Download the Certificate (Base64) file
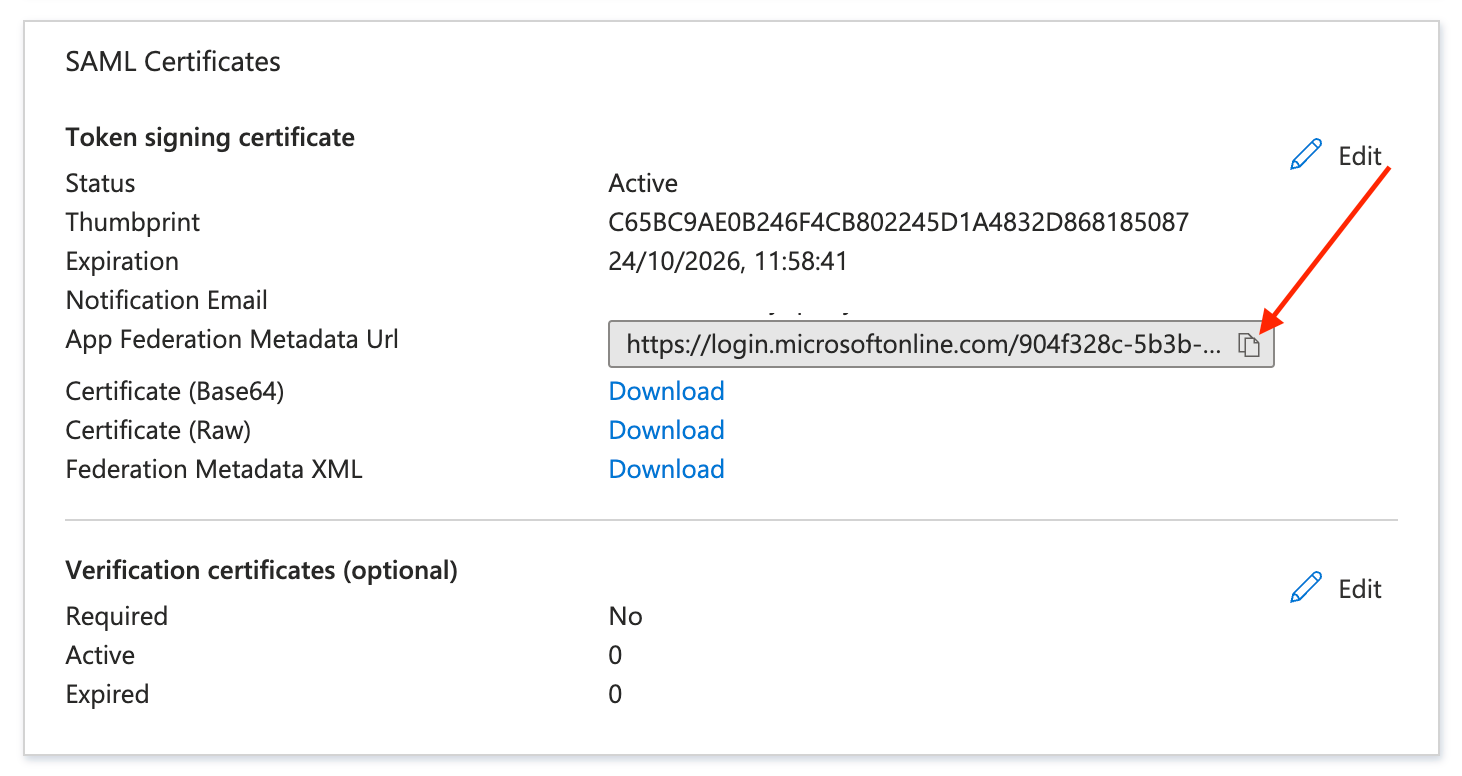The height and width of the screenshot is (776, 1462). coord(666,391)
